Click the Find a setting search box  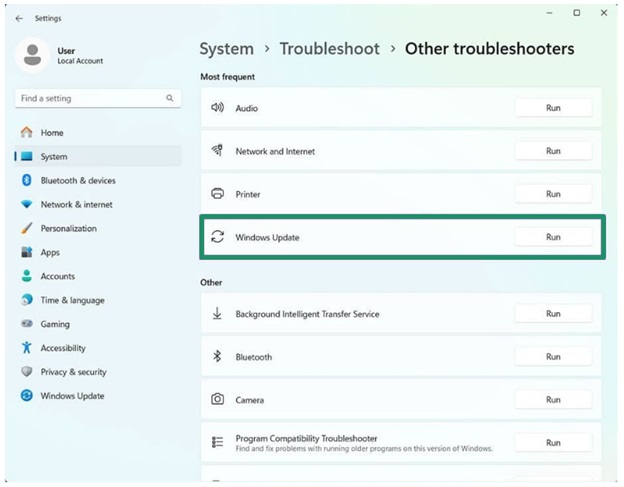tap(88, 99)
